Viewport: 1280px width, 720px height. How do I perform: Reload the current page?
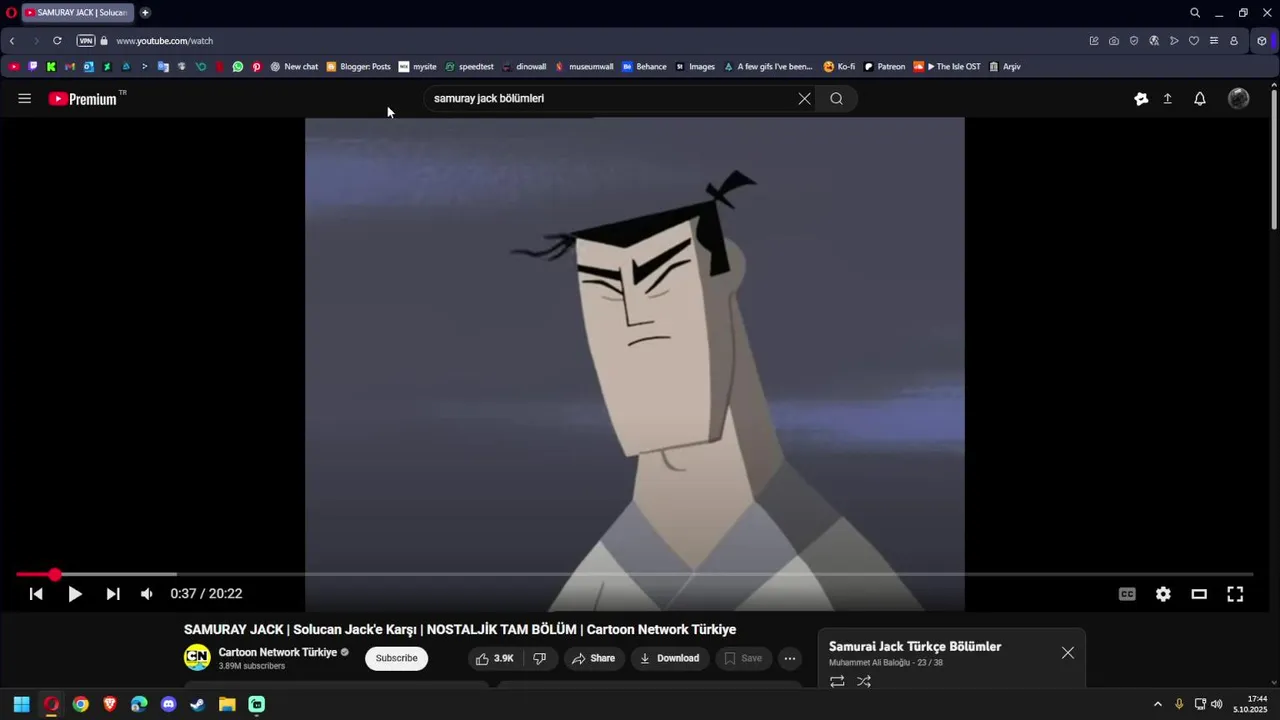pos(57,41)
